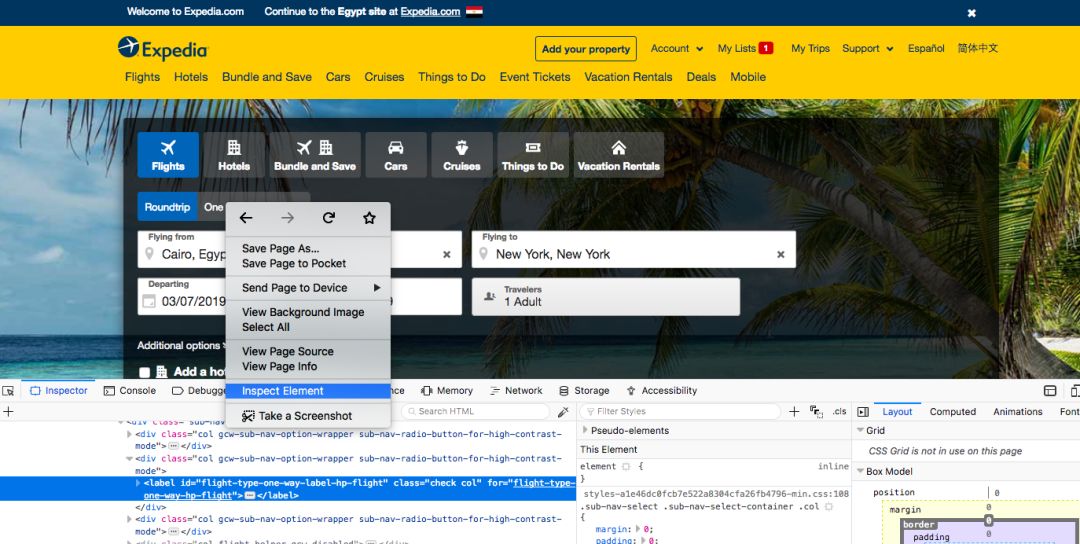This screenshot has width=1080, height=544.
Task: Add new CSS rule plus icon
Action: [x=794, y=411]
